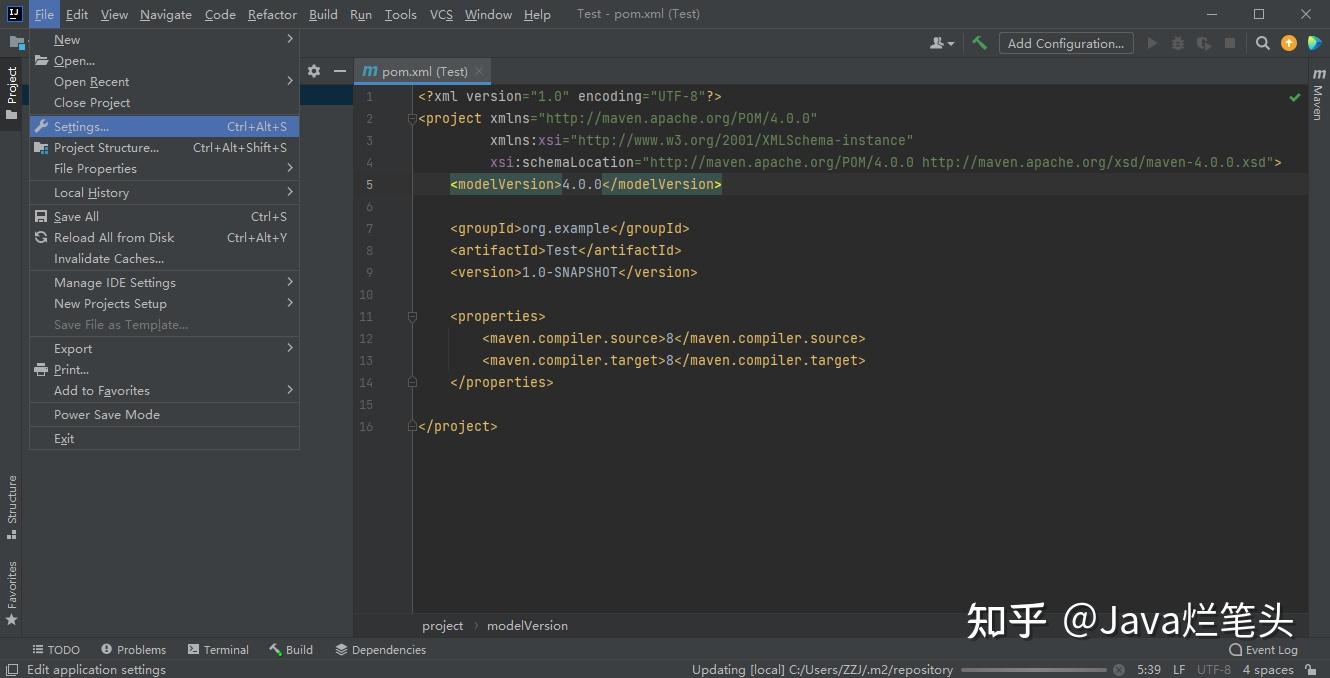Screen dimensions: 1330x678
Task: Open the TODO tool window button
Action: 56,649
